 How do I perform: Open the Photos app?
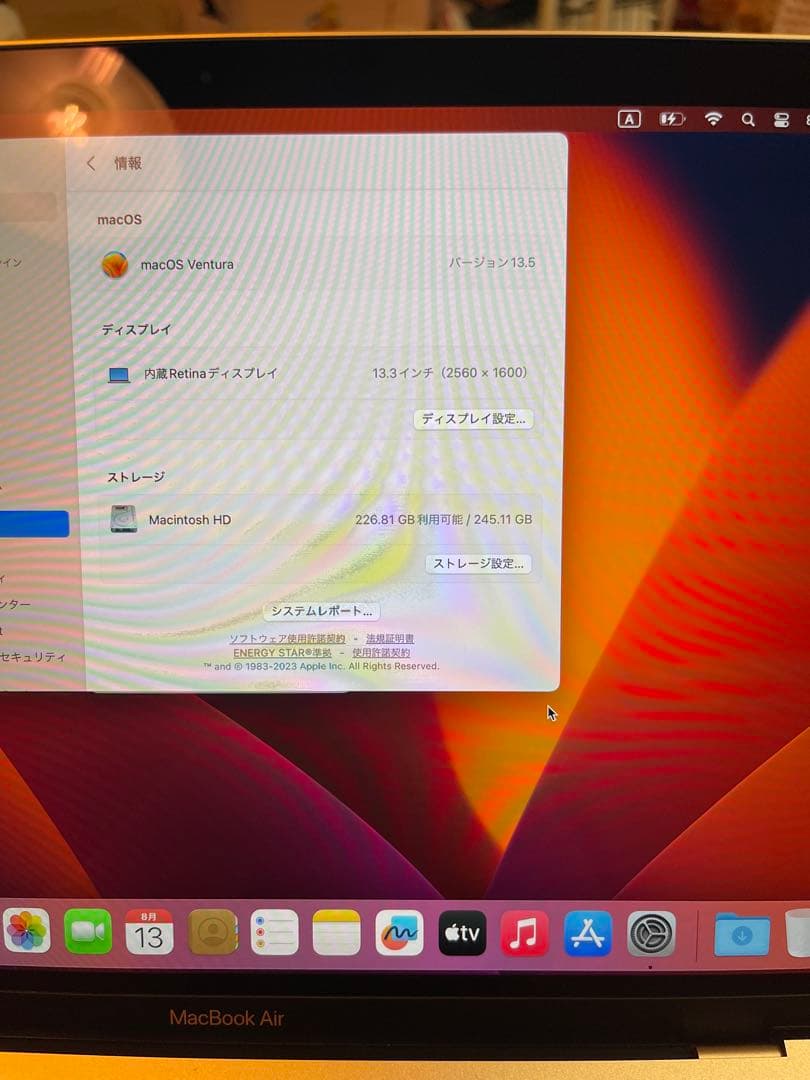pos(27,932)
